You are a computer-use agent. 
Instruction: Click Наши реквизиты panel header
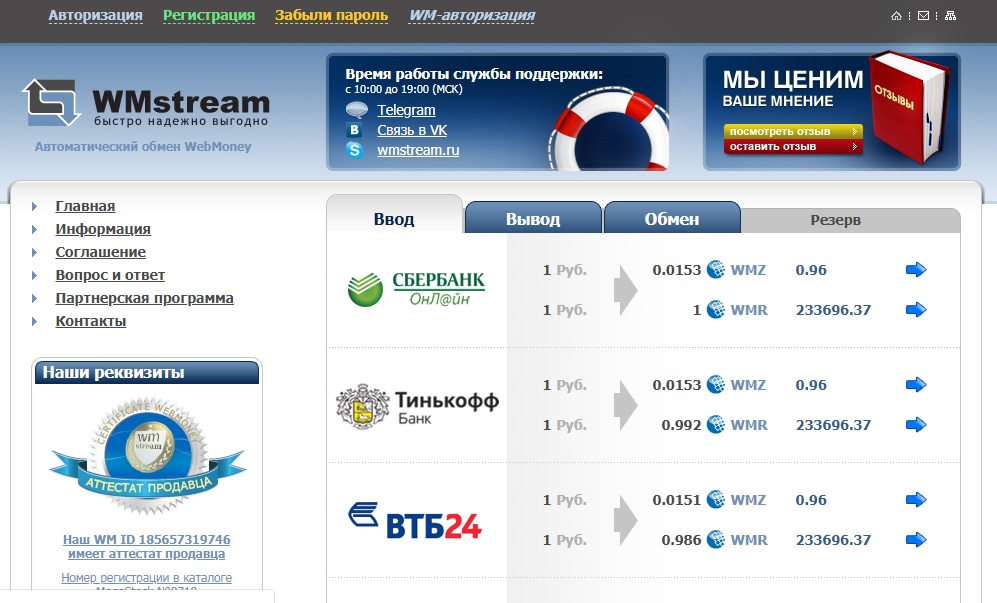coord(147,372)
